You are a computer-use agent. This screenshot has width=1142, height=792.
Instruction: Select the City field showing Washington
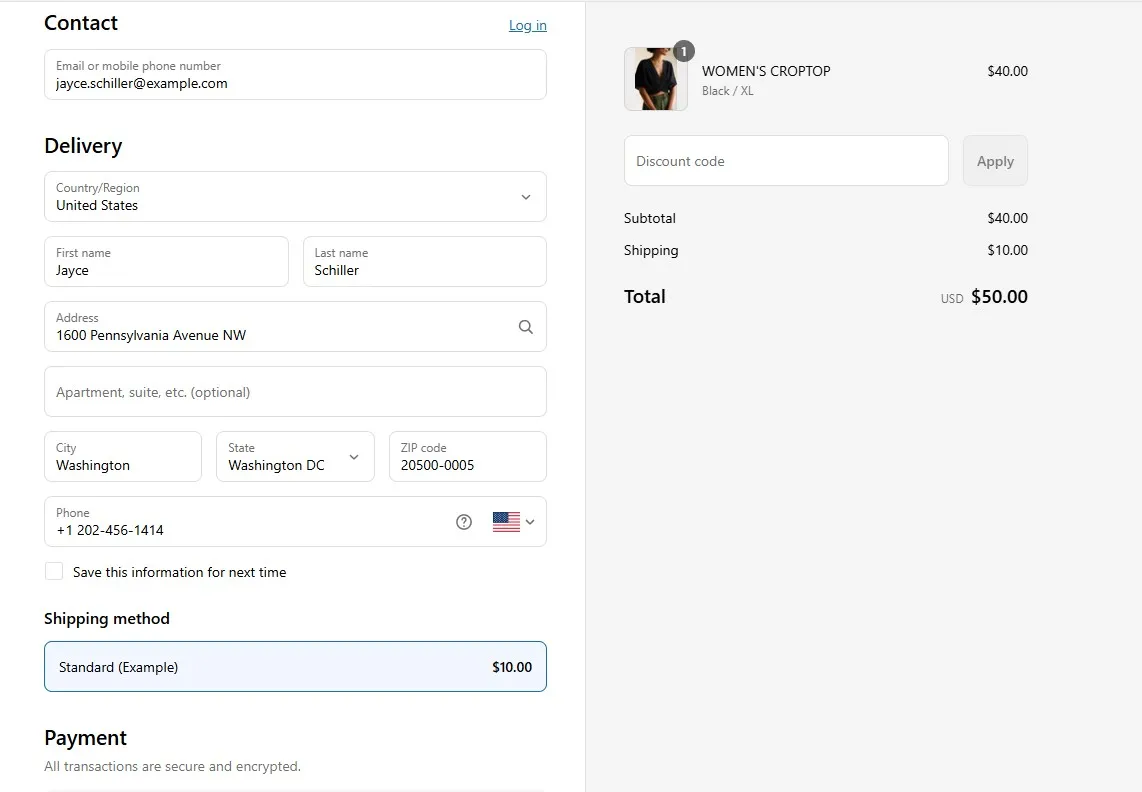(x=122, y=457)
